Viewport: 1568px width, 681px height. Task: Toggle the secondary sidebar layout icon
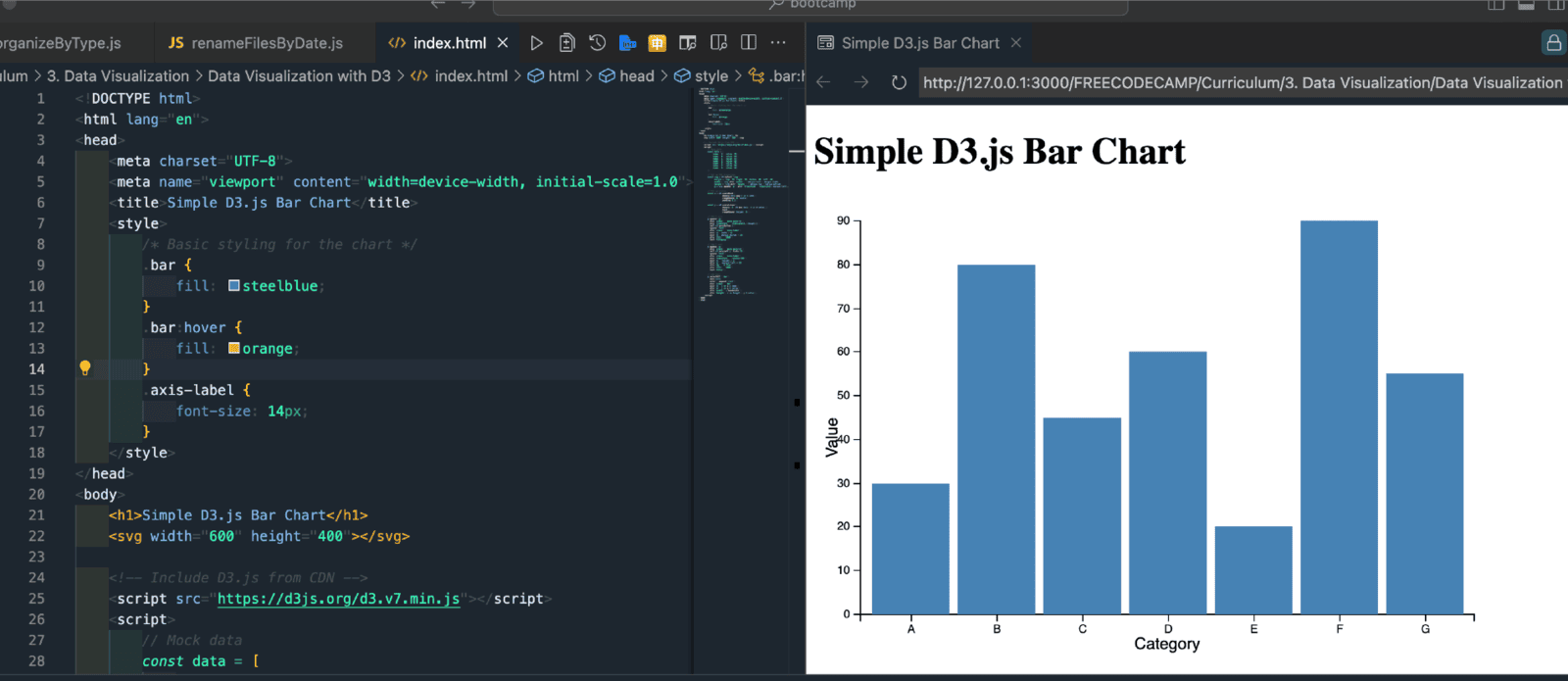click(x=1556, y=5)
